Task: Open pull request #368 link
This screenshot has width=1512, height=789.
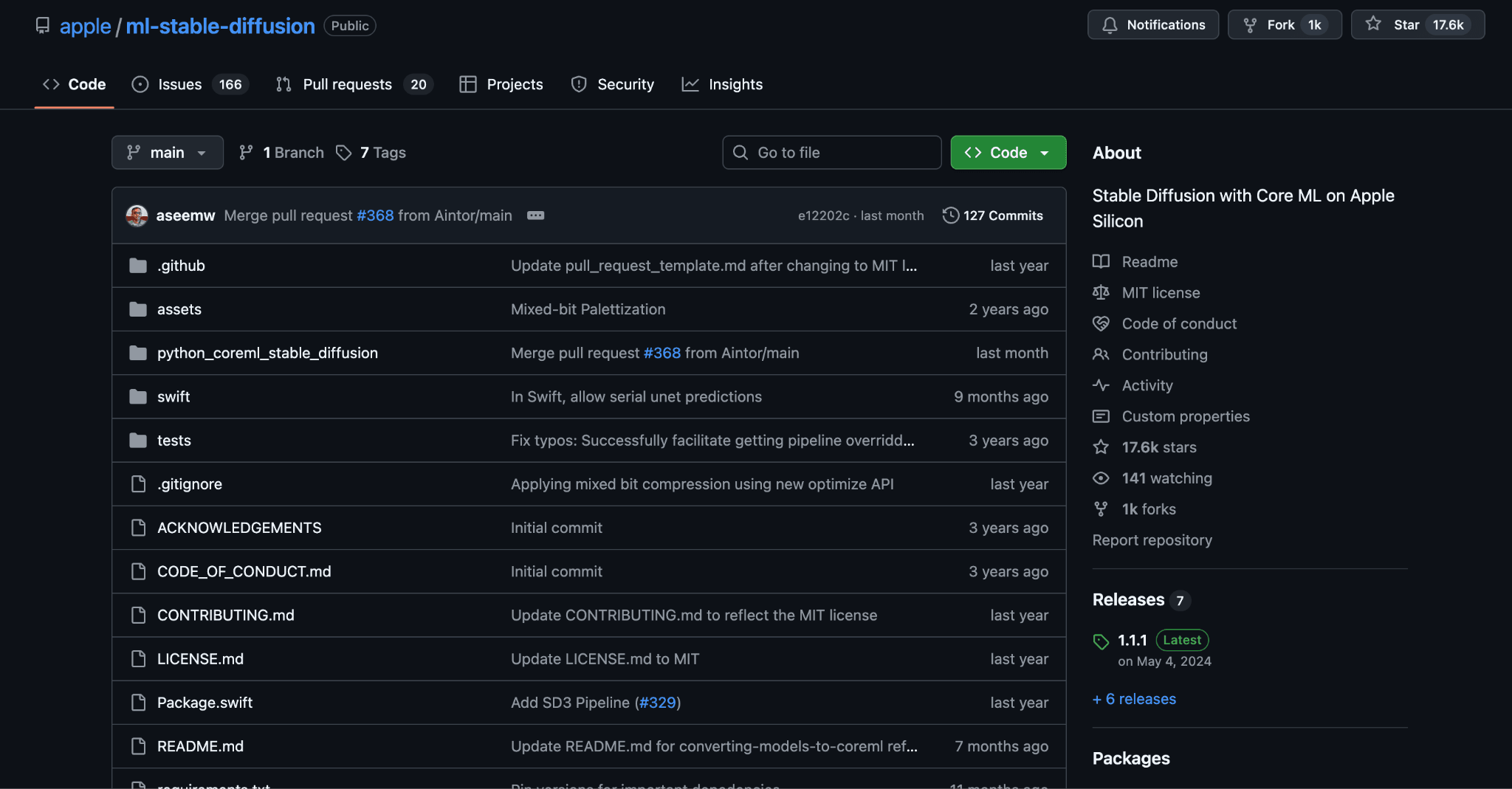Action: (376, 216)
